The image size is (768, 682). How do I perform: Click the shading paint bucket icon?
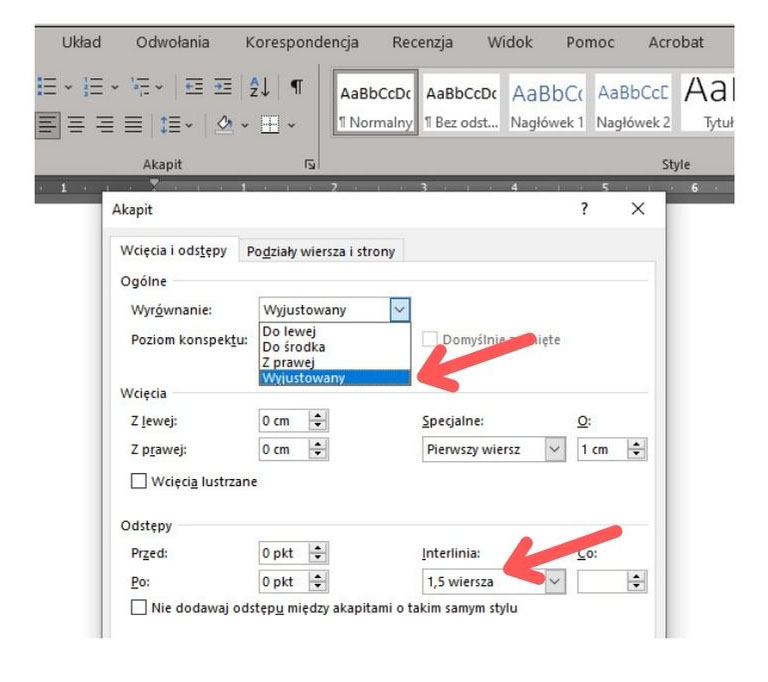(x=222, y=125)
